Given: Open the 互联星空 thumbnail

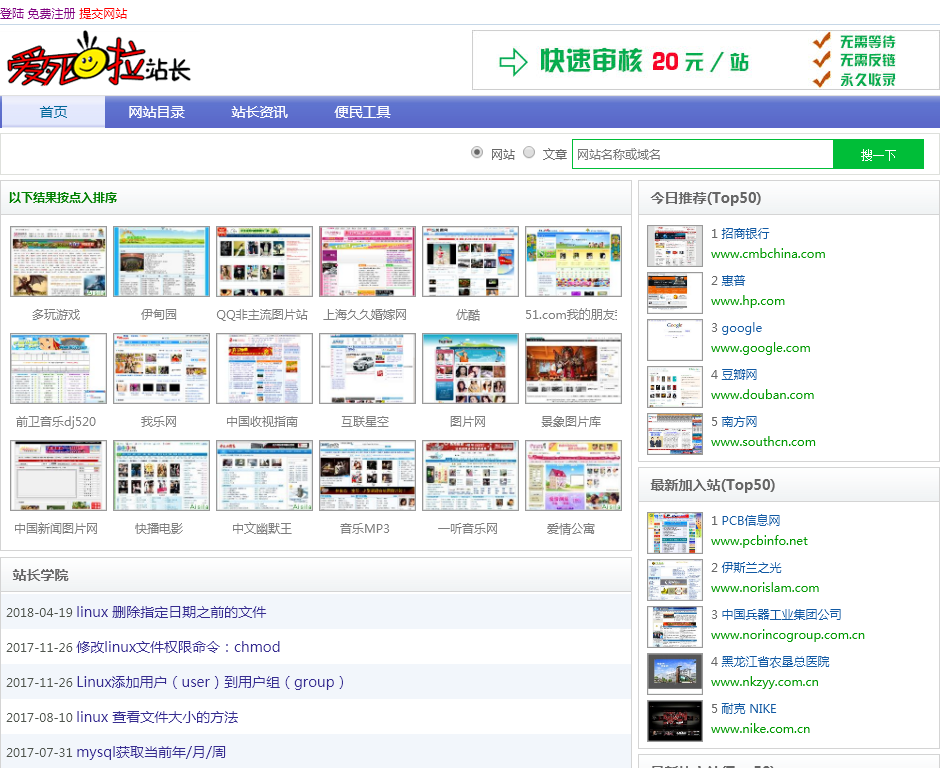Looking at the screenshot, I should (x=367, y=368).
